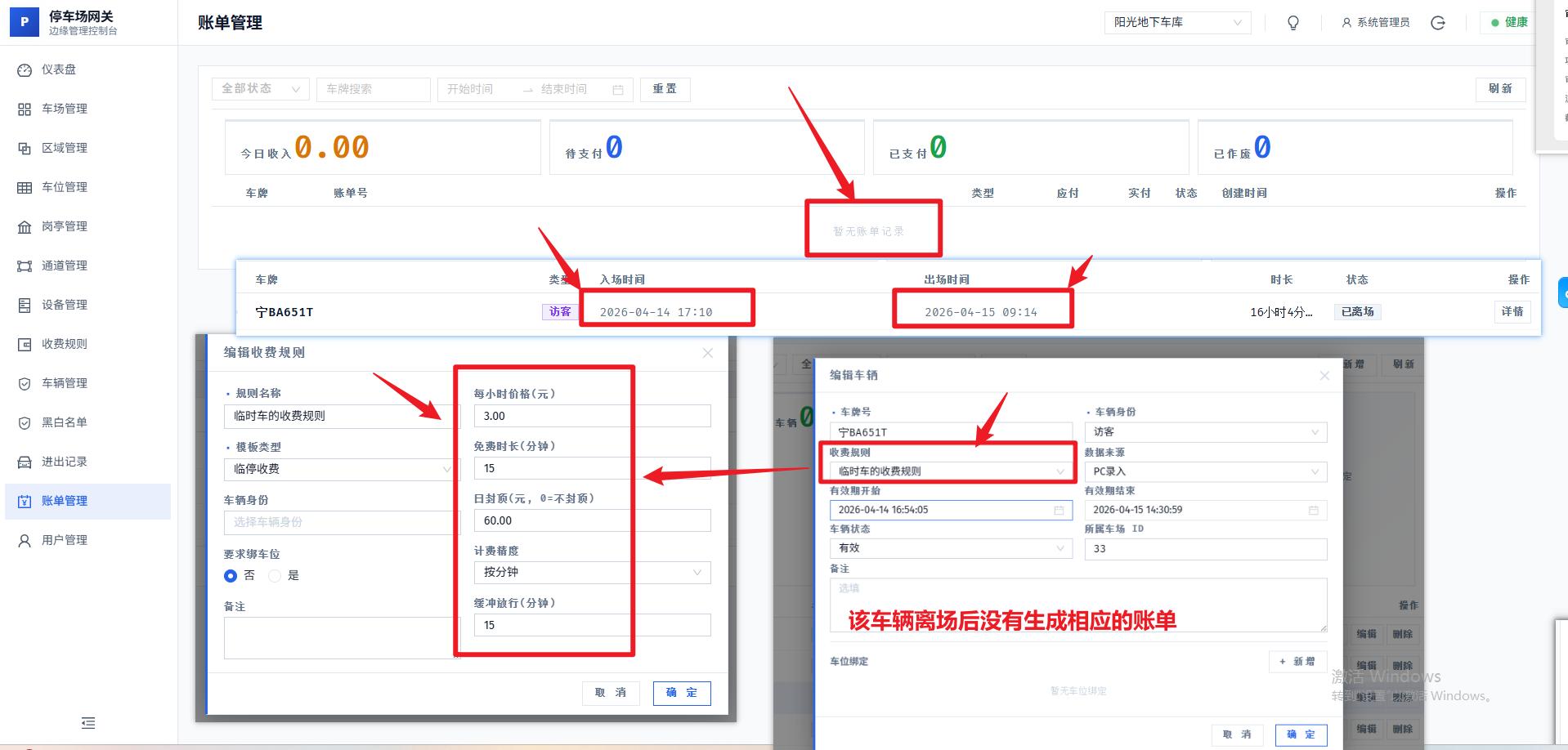1568x750 pixels.
Task: Click the 进出记录 sidebar icon
Action: (x=25, y=461)
